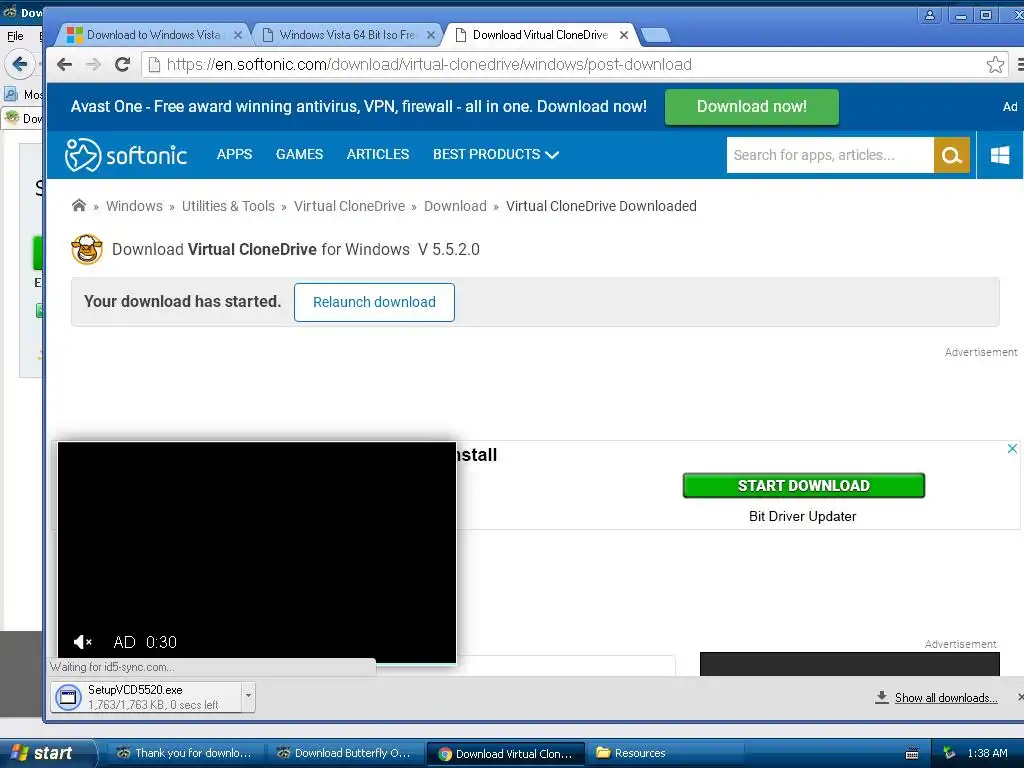
Task: Go to the Download breadcrumb link
Action: tap(455, 206)
